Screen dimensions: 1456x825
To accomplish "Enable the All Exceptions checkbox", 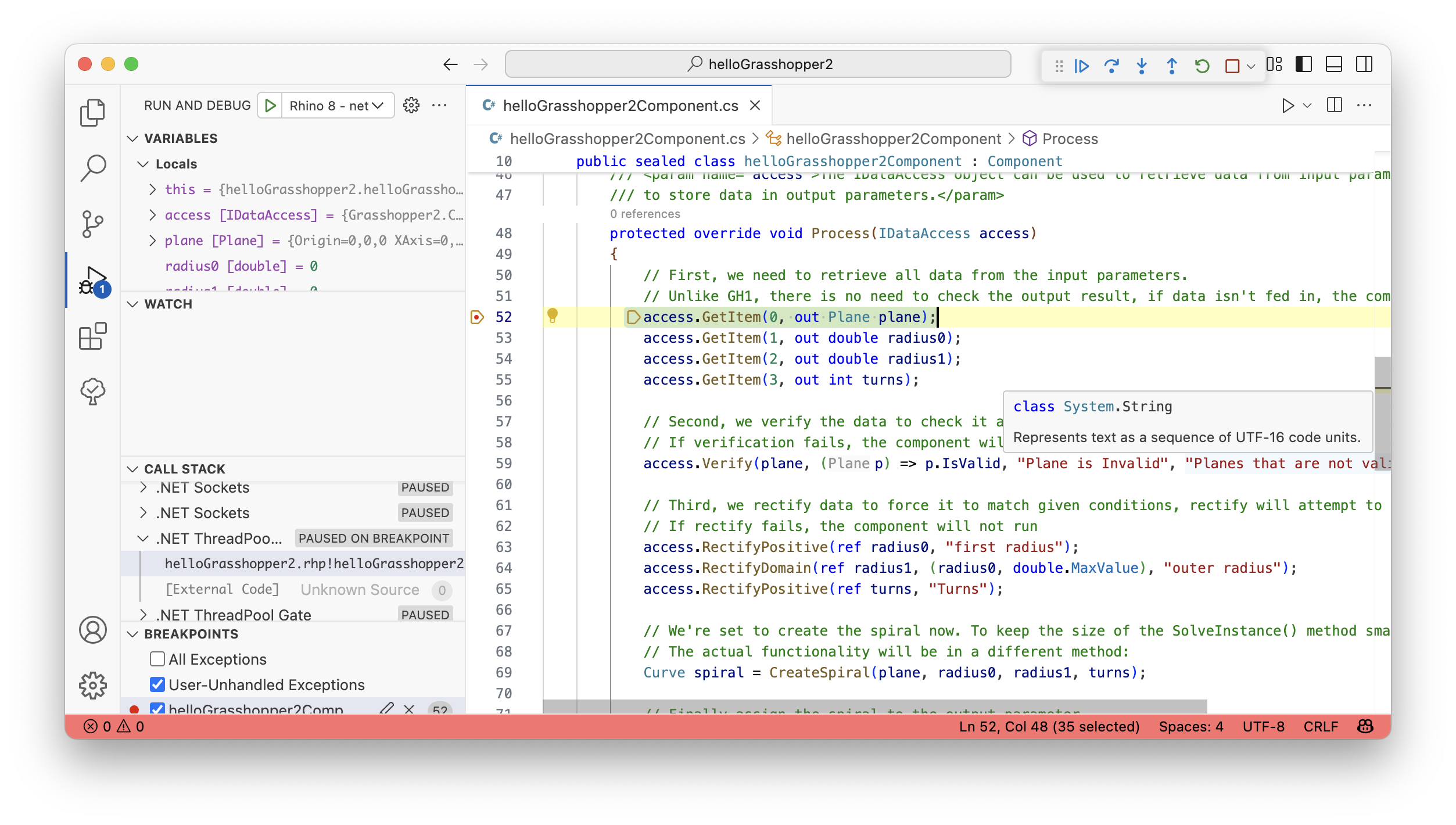I will pos(157,659).
